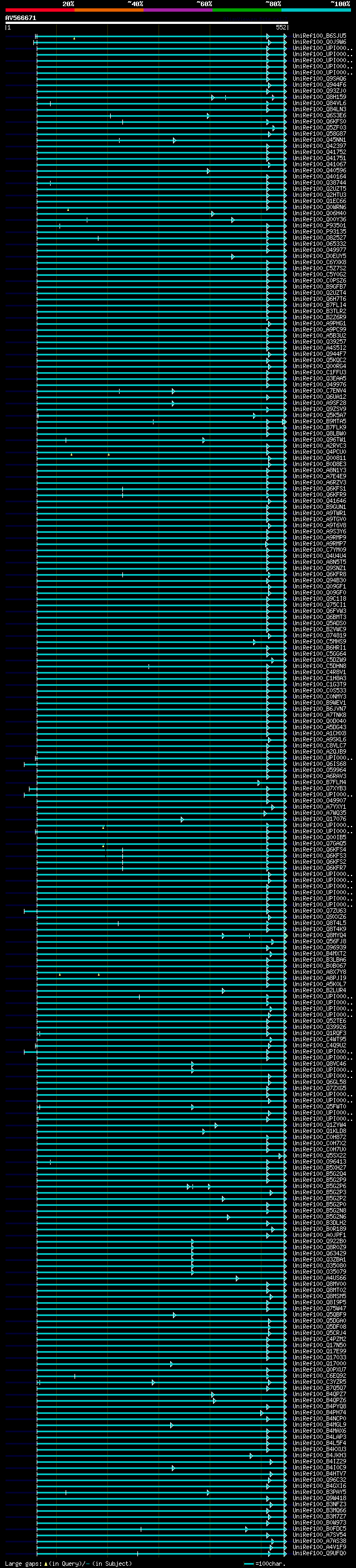Open hit UniRef100_Q9SAQ6
Image resolution: width=356 pixels, height=1568 pixels.
tap(319, 78)
